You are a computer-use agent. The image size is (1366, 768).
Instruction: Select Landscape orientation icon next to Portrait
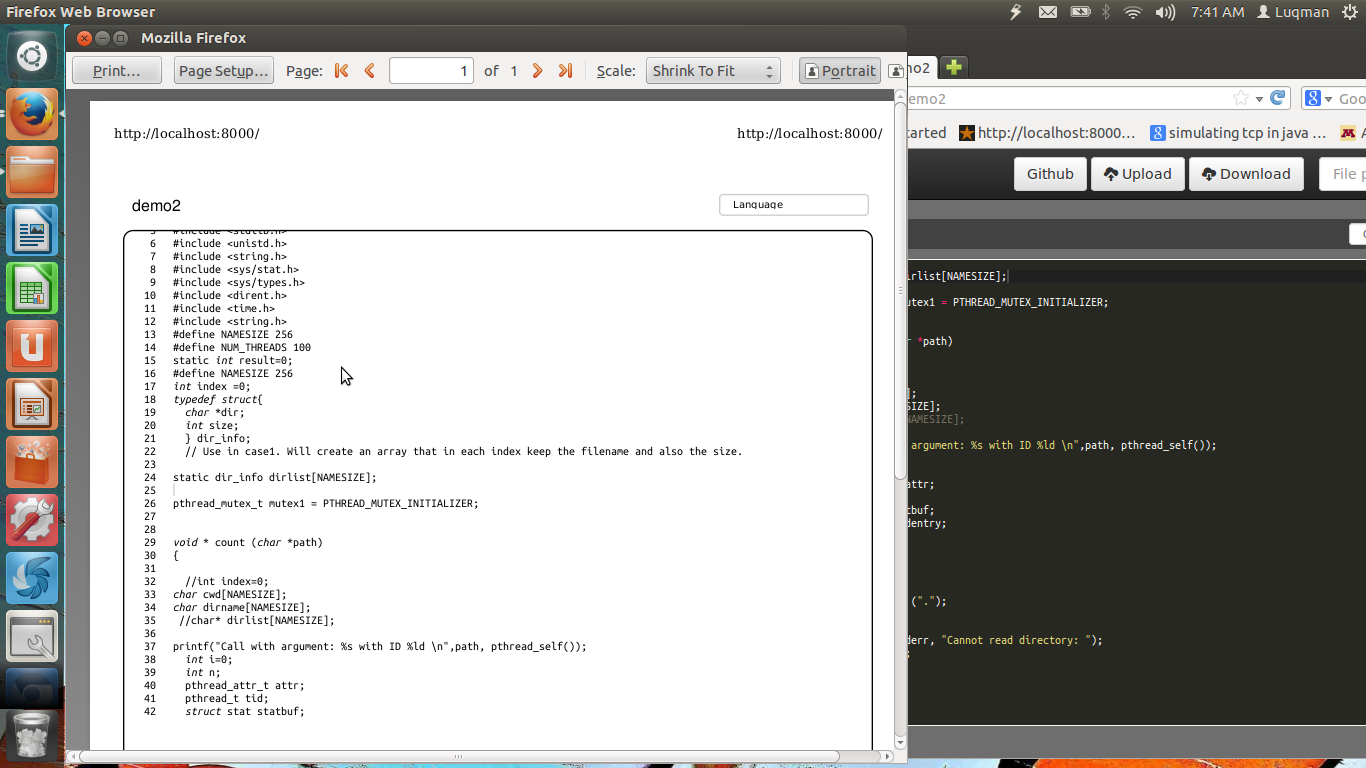[x=896, y=71]
